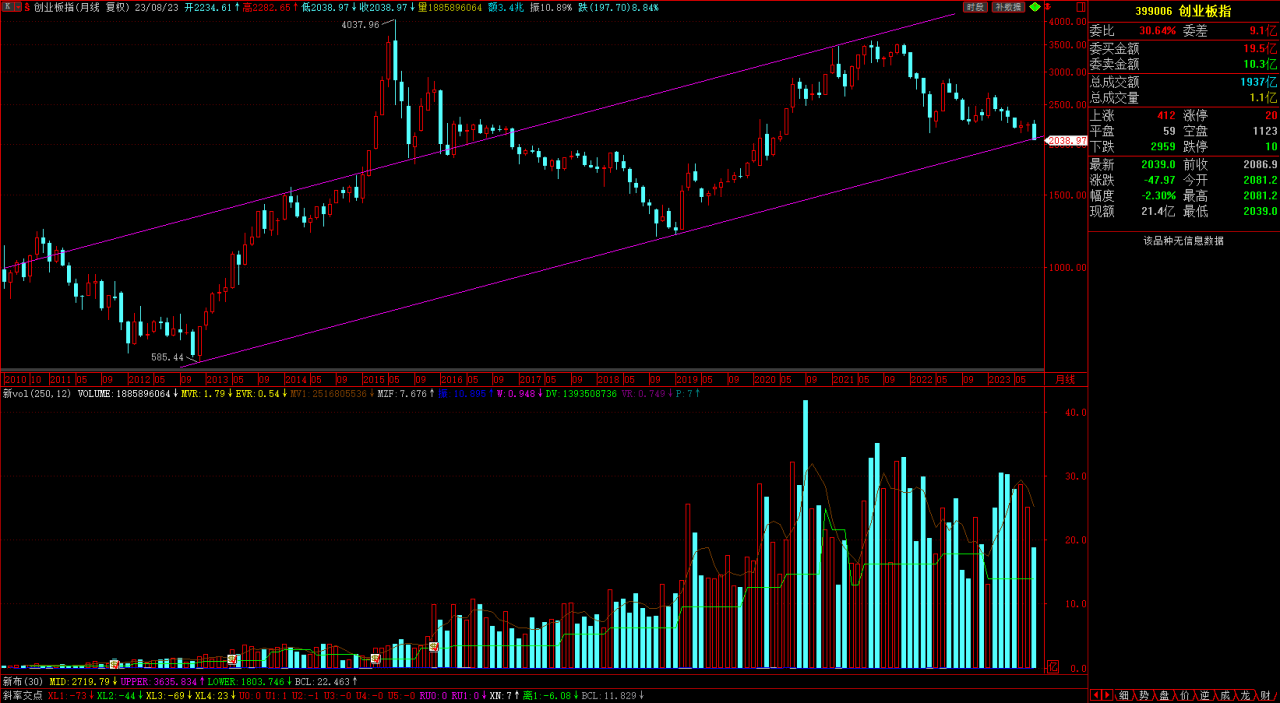Switch to the 财 tab
1280x703 pixels.
1265,695
